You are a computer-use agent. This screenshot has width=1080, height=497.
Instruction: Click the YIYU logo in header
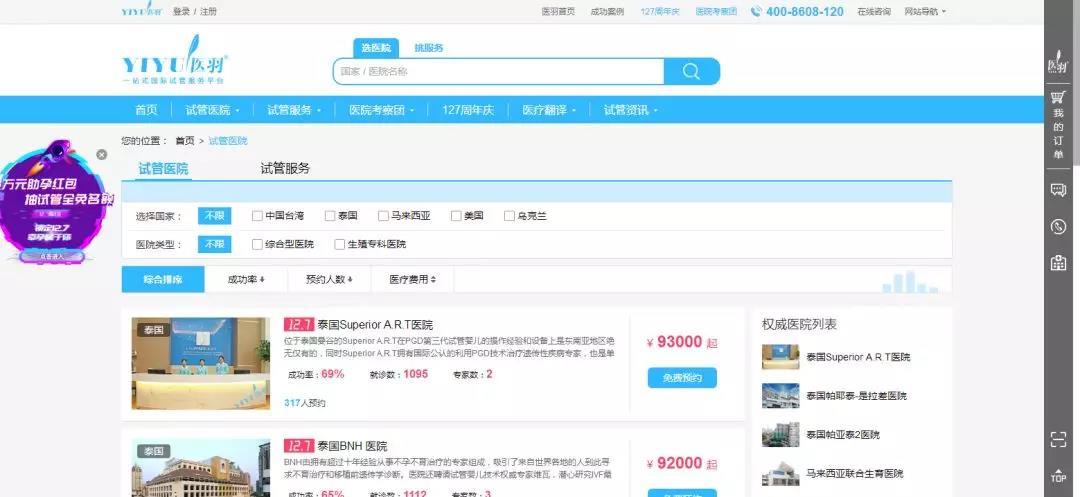point(175,67)
